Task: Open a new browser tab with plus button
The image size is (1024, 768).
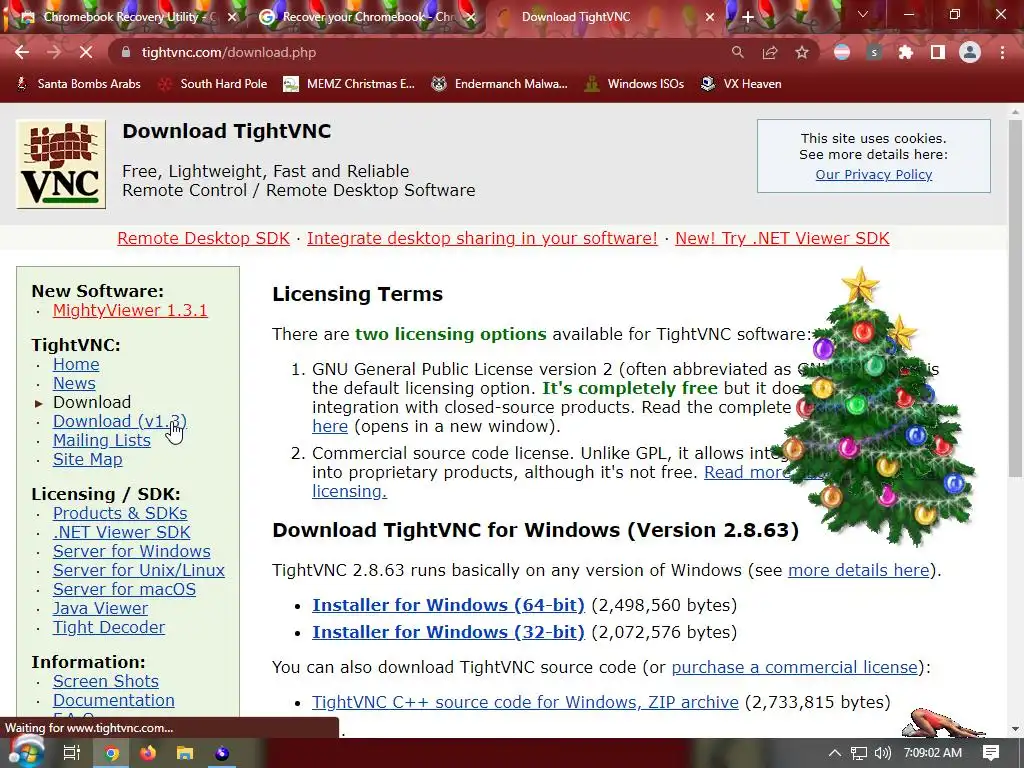Action: click(748, 18)
